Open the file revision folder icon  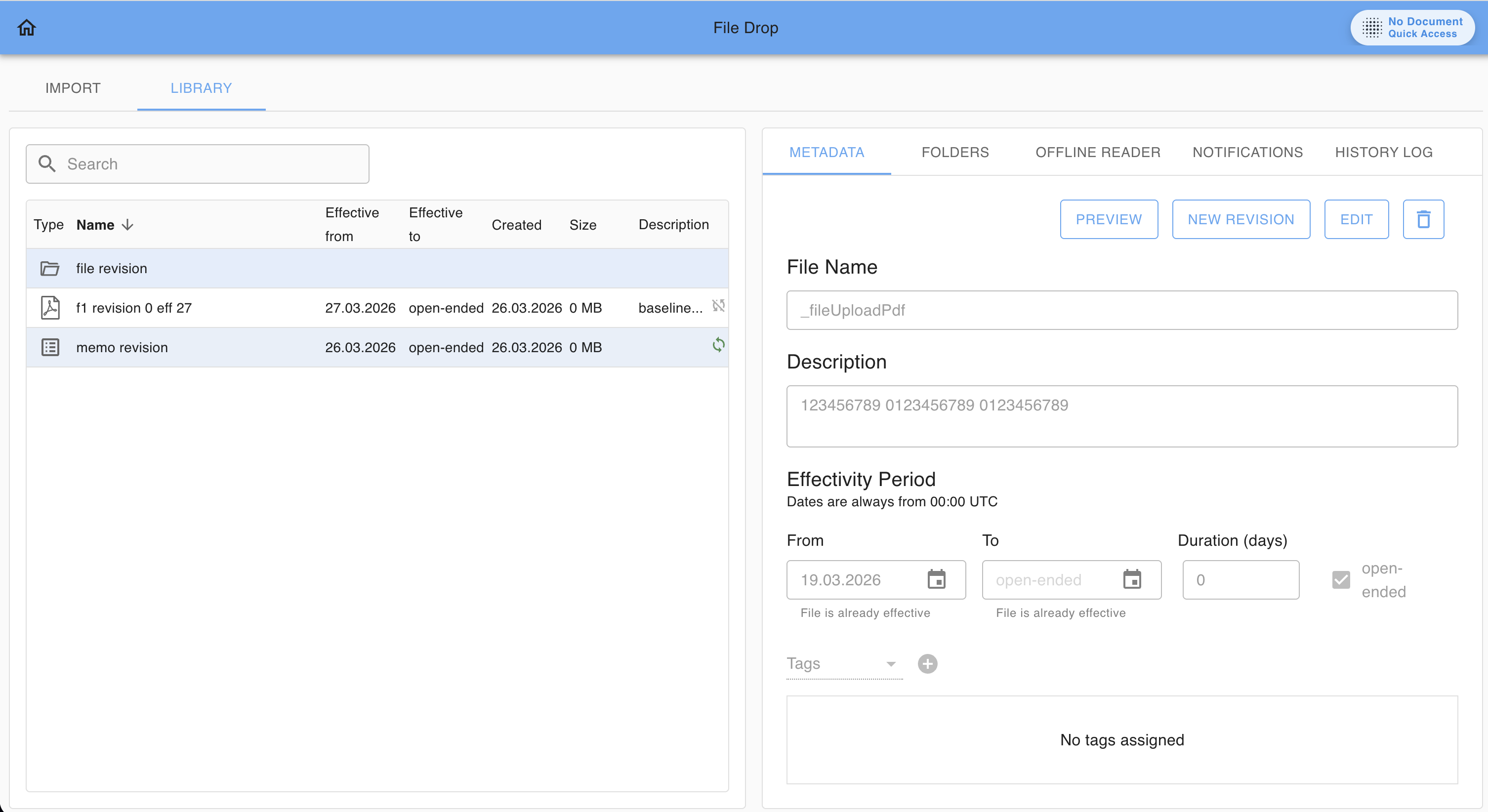(x=50, y=269)
